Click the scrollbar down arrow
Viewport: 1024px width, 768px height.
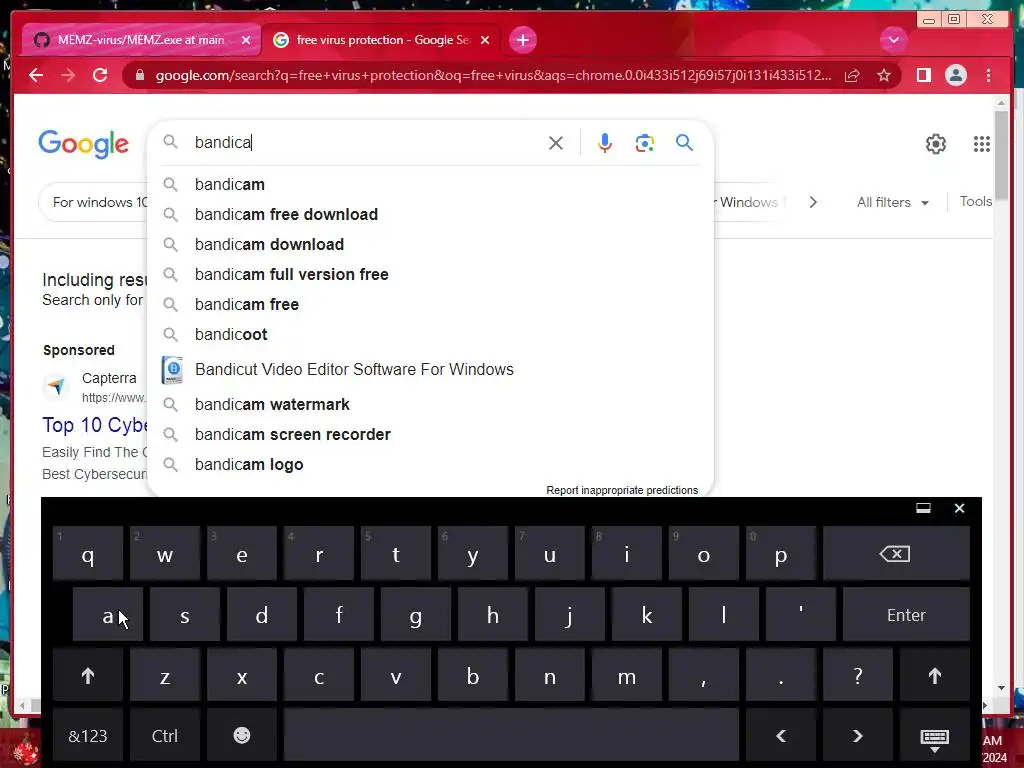[x=1001, y=688]
